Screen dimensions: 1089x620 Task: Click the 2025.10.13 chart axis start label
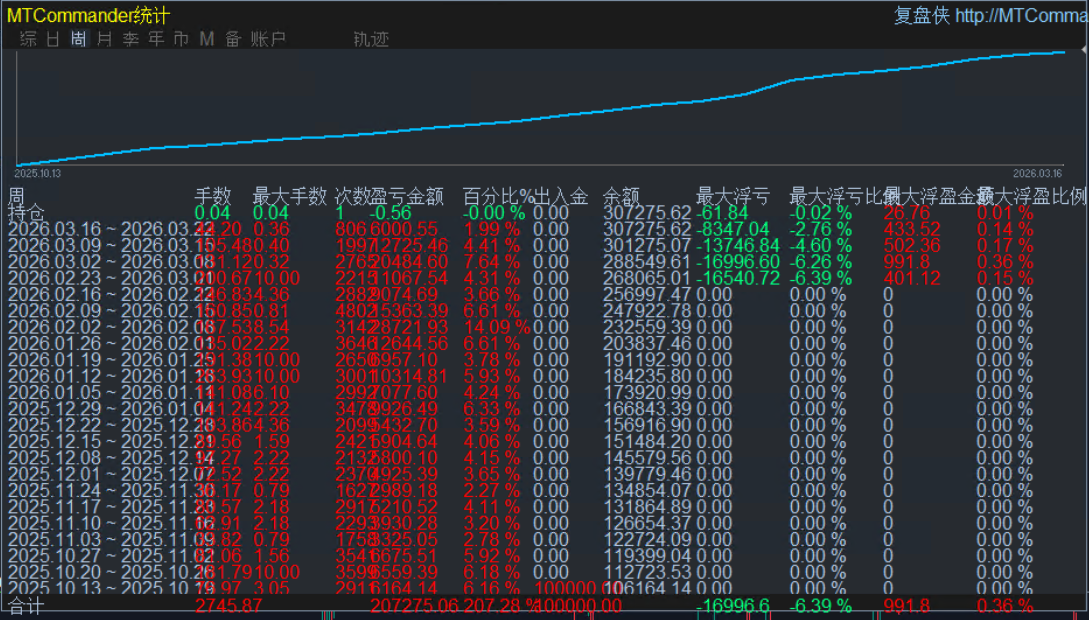pyautogui.click(x=38, y=174)
